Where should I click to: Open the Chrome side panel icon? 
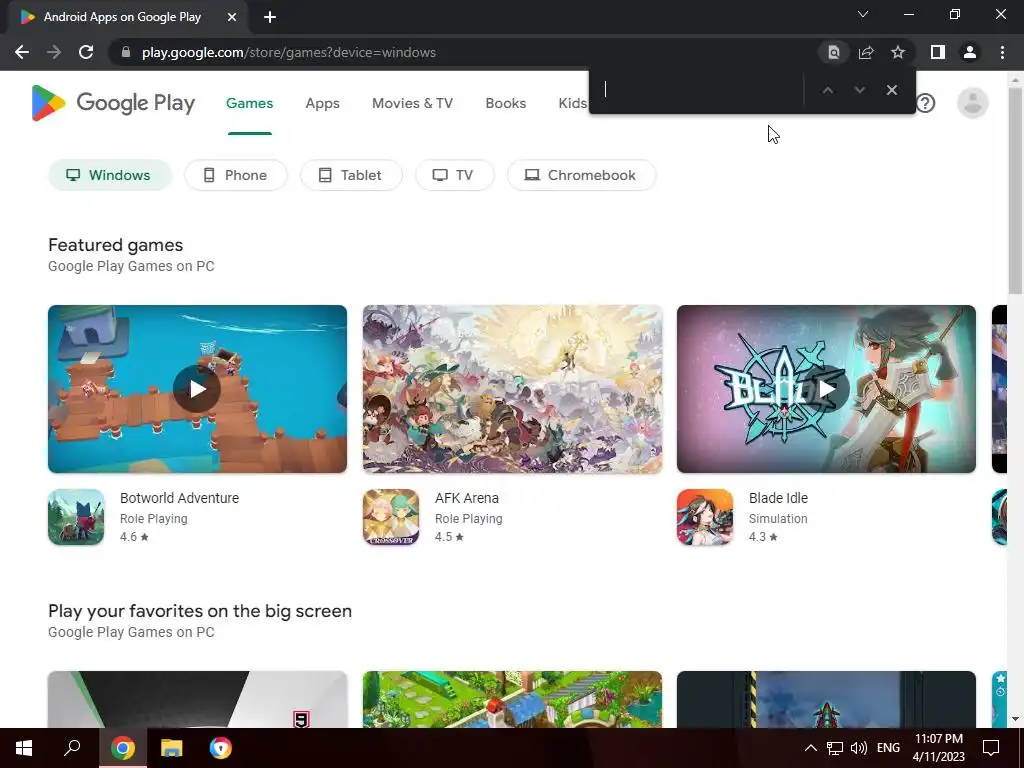pyautogui.click(x=938, y=52)
